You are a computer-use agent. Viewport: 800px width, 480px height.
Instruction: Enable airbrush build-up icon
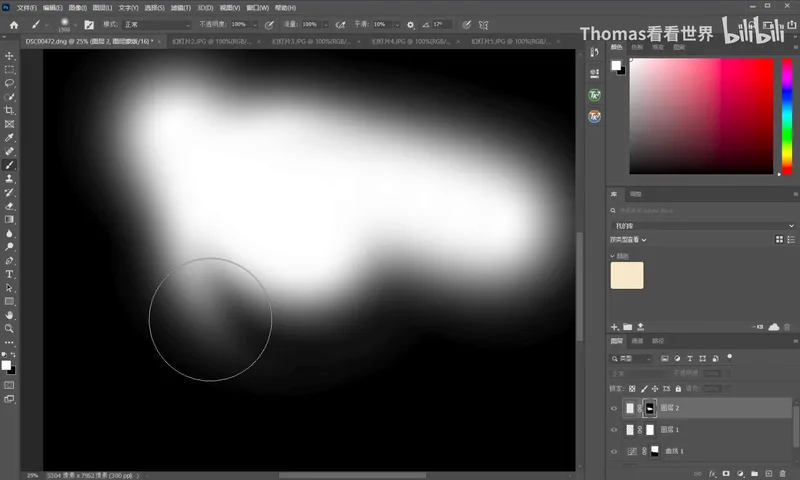tap(340, 24)
